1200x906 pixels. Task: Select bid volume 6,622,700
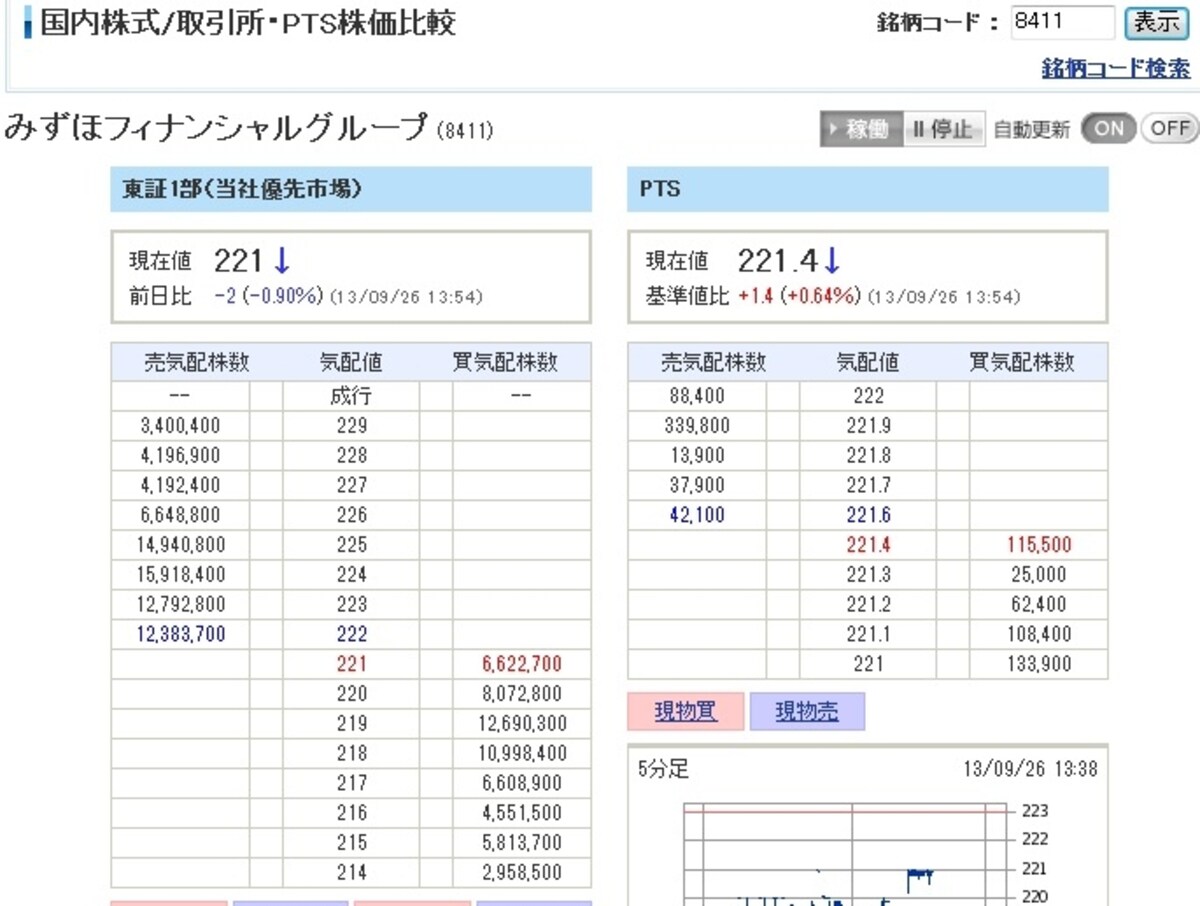click(522, 664)
